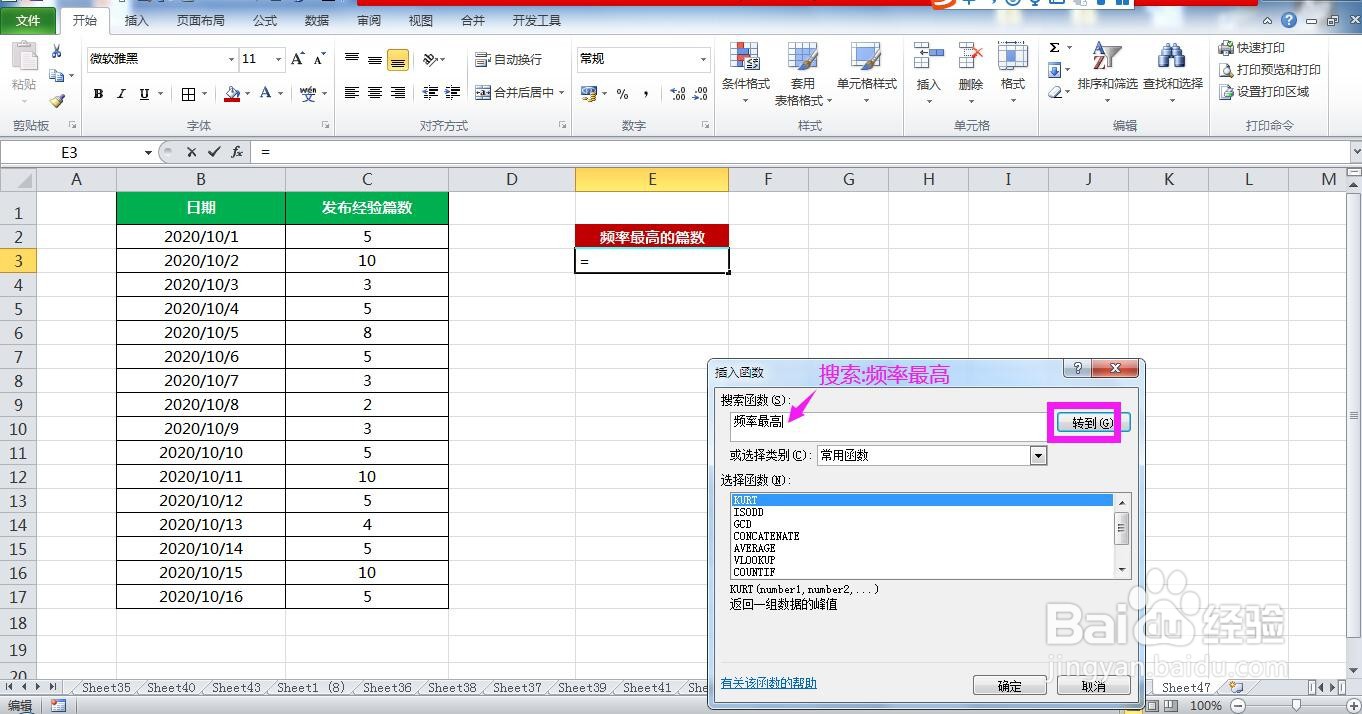Viewport: 1362px width, 714px height.
Task: Switch to the 页面布局 tab
Action: (201, 20)
